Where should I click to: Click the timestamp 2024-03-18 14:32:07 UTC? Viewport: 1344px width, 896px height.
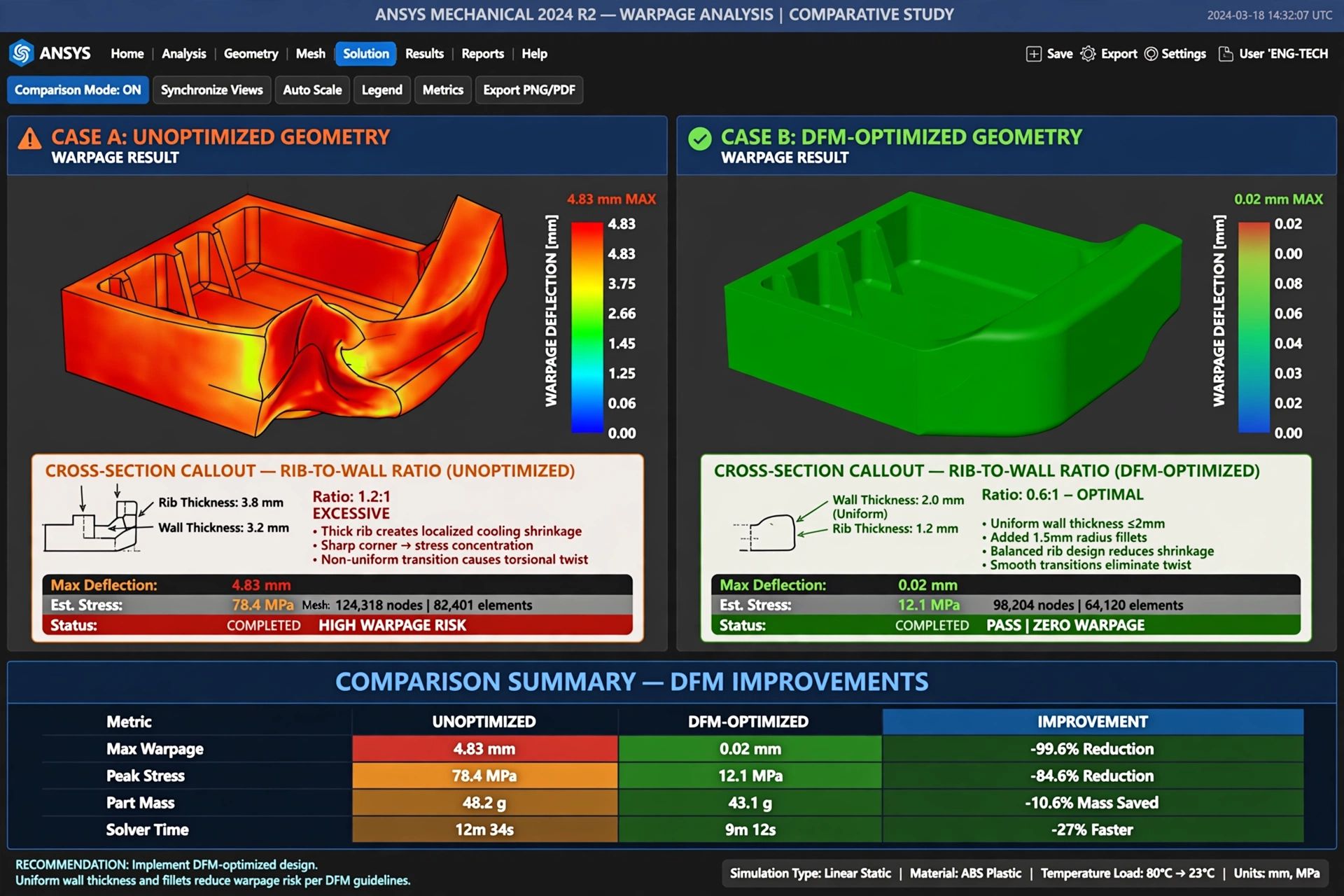coord(1269,15)
